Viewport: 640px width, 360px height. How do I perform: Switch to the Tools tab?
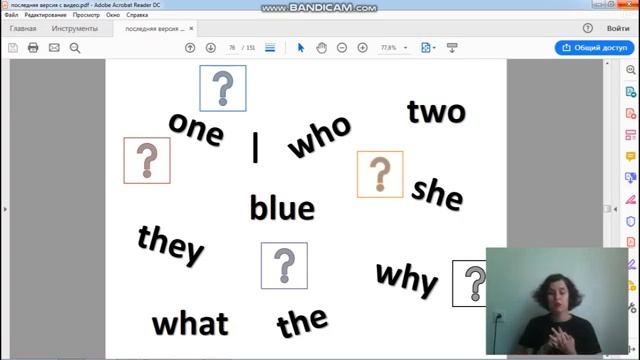[x=75, y=29]
